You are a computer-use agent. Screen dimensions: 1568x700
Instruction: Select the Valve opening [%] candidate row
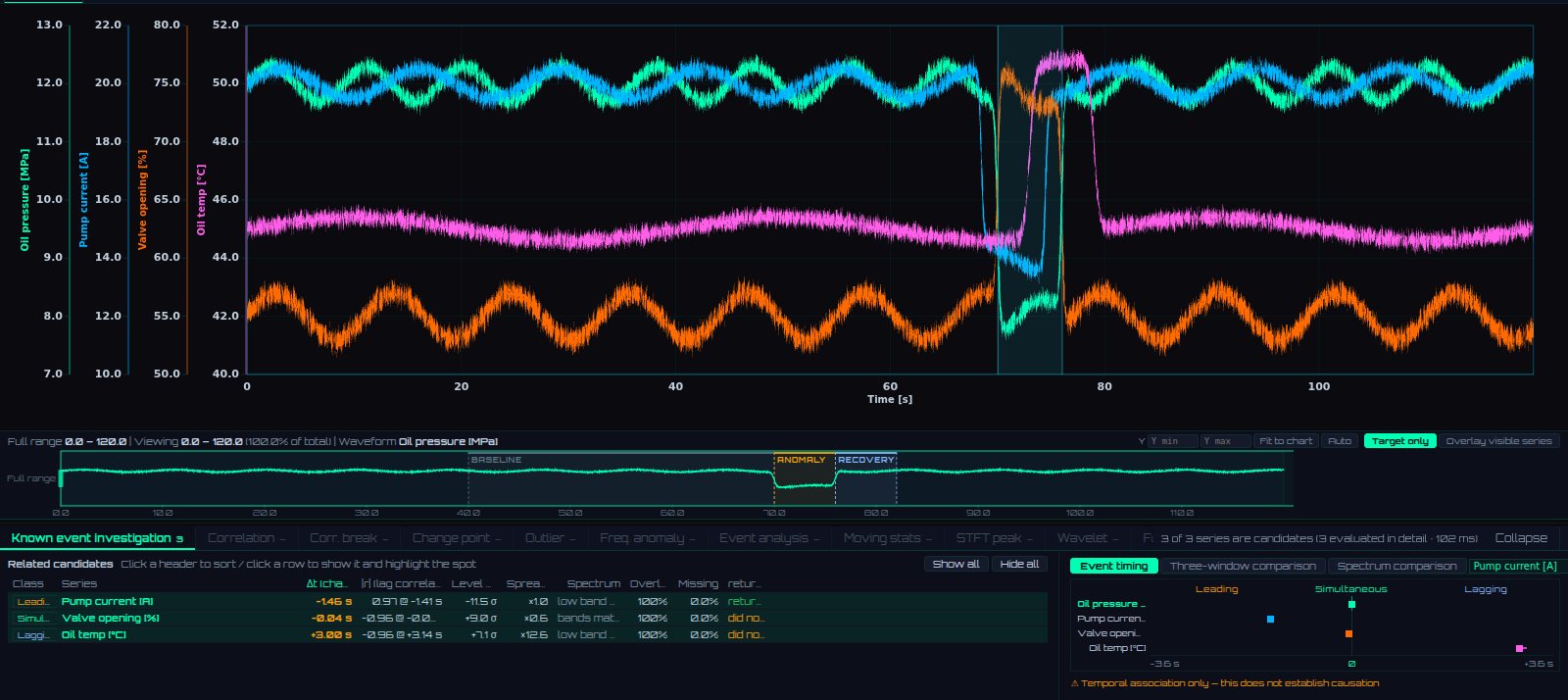click(x=529, y=619)
